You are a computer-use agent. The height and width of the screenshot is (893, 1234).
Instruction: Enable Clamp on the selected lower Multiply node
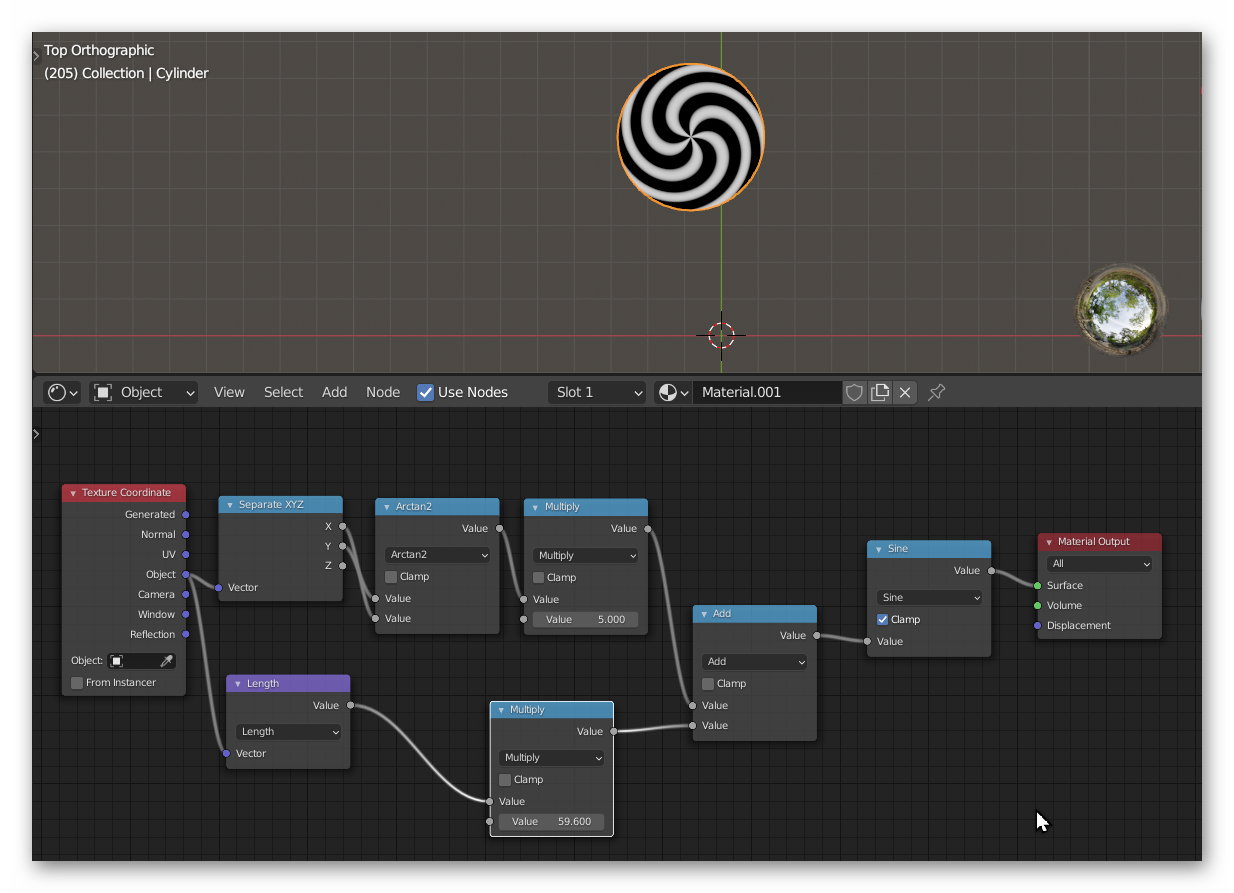click(x=505, y=779)
